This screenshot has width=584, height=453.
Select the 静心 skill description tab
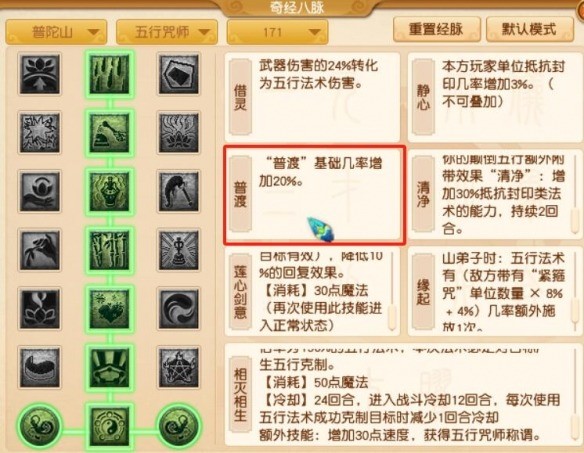423,97
